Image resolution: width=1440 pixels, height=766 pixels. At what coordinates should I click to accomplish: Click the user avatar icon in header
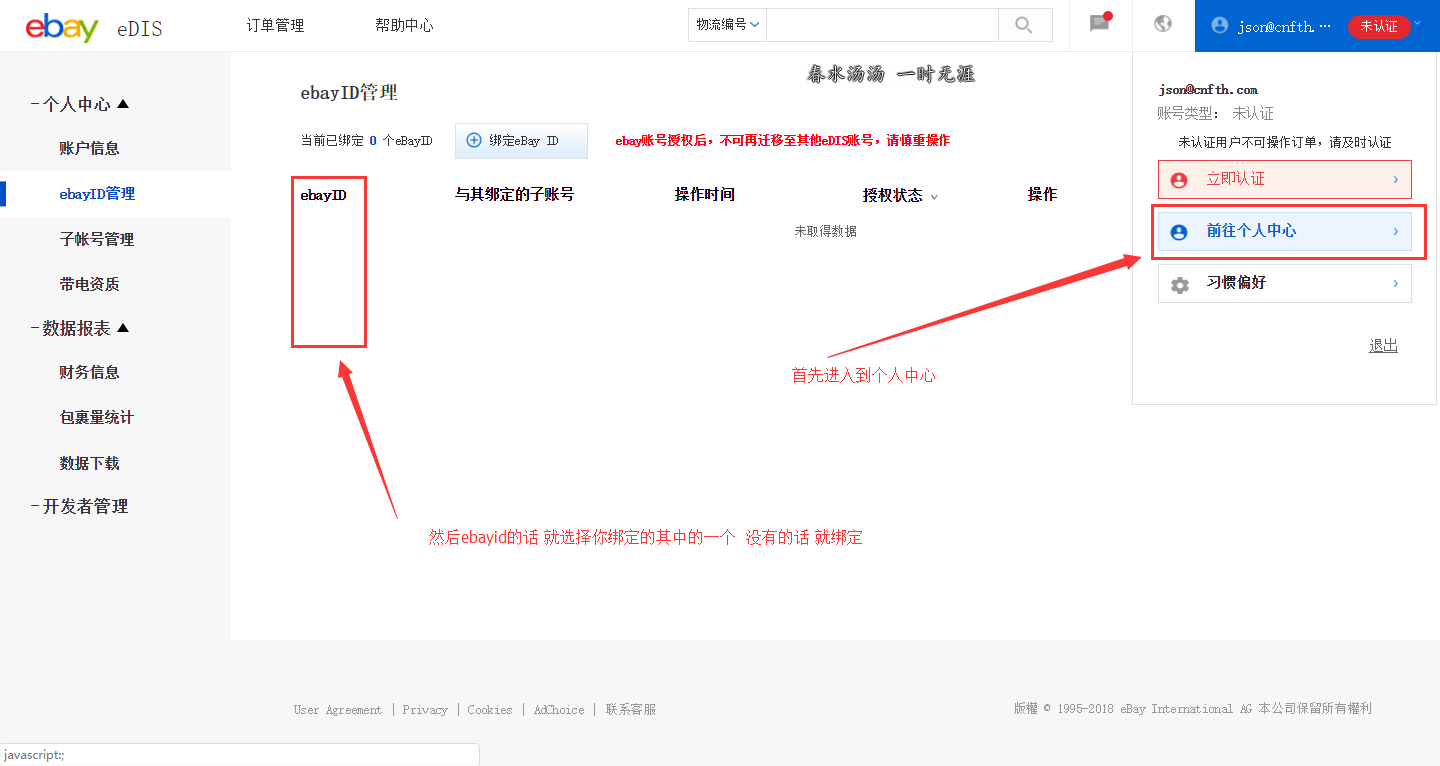click(1219, 26)
